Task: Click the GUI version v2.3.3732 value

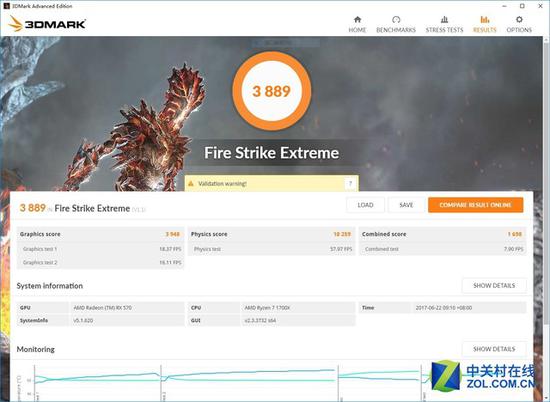Action: coord(260,320)
